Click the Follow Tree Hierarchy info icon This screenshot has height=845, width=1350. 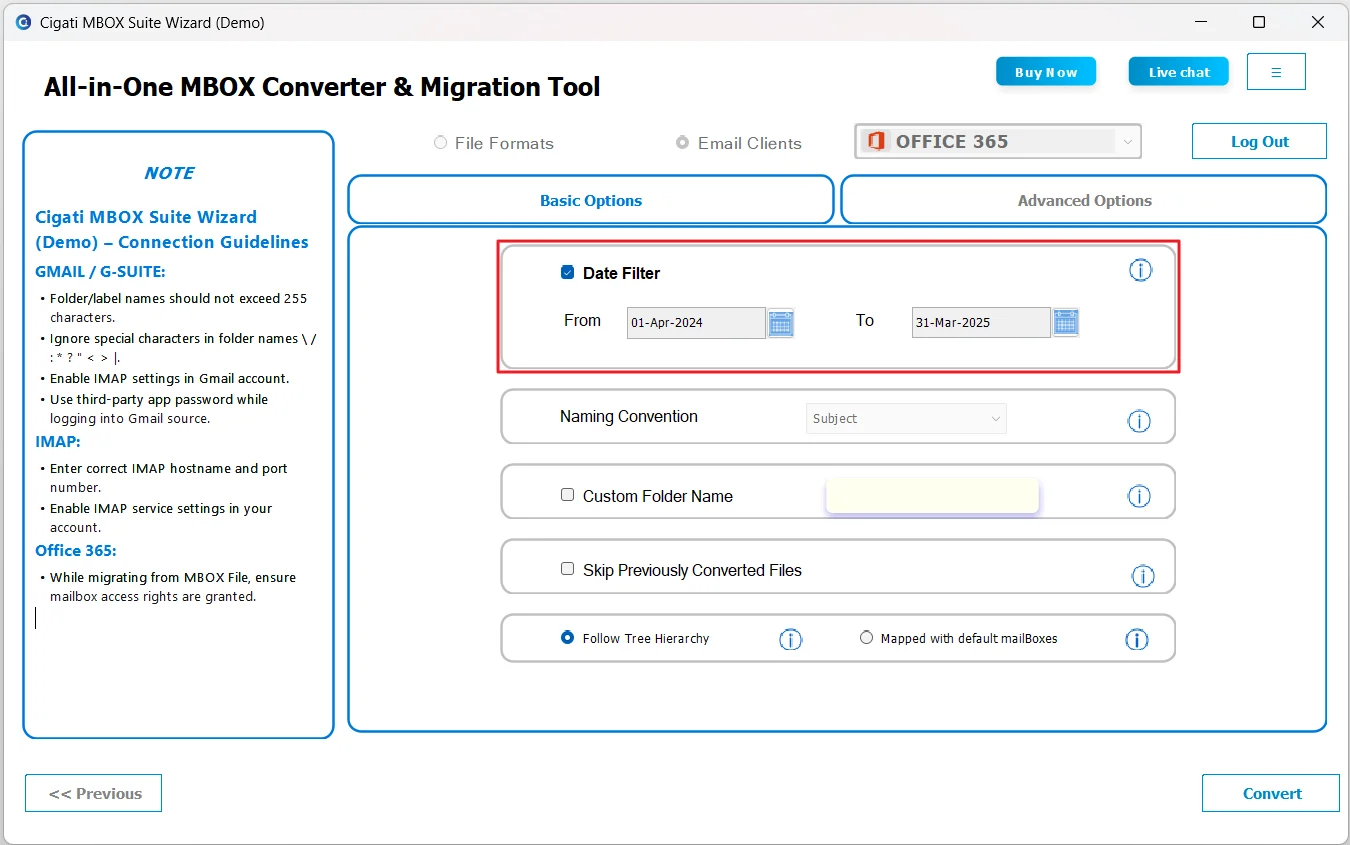point(790,639)
